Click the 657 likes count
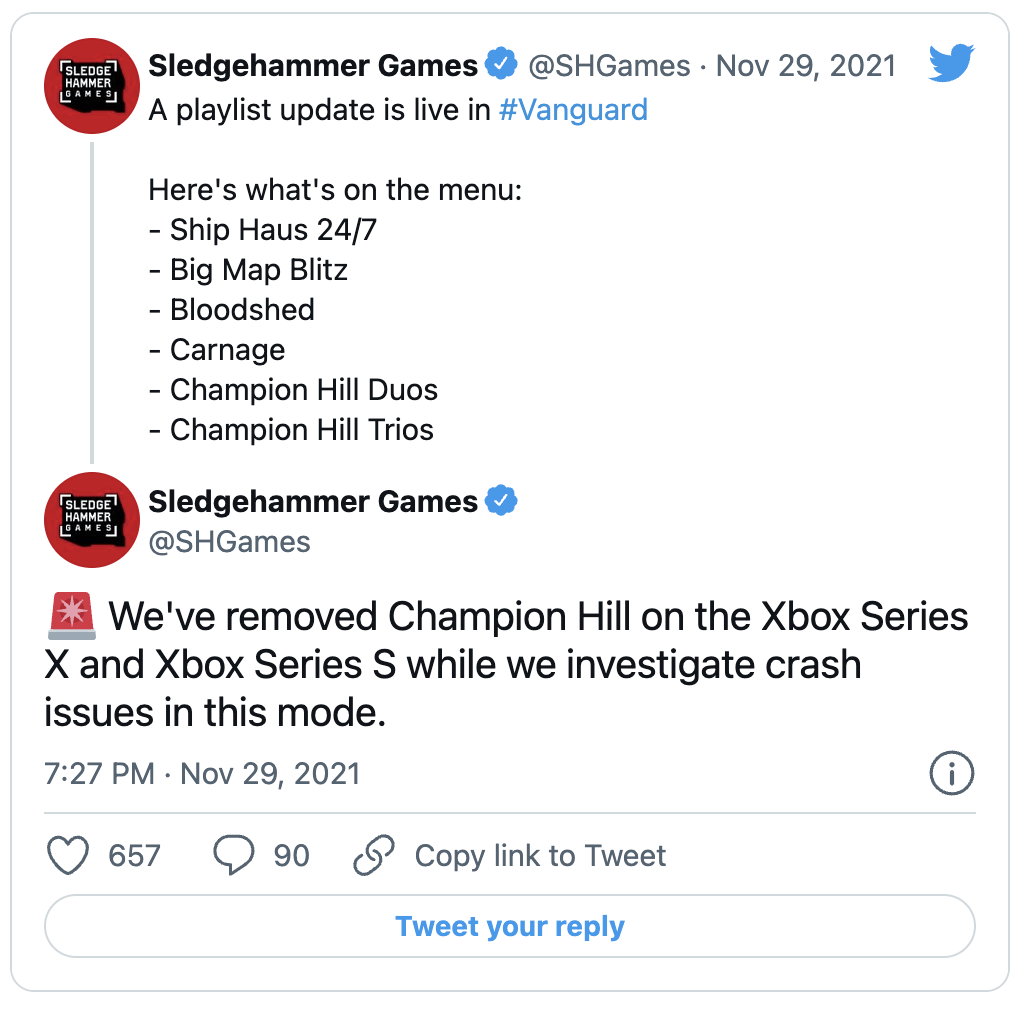 point(134,855)
